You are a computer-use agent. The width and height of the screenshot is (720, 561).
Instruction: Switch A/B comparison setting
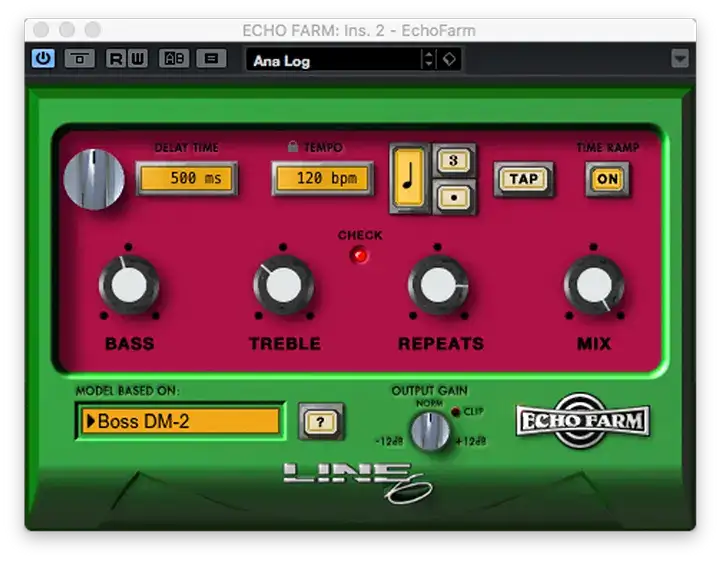click(174, 59)
